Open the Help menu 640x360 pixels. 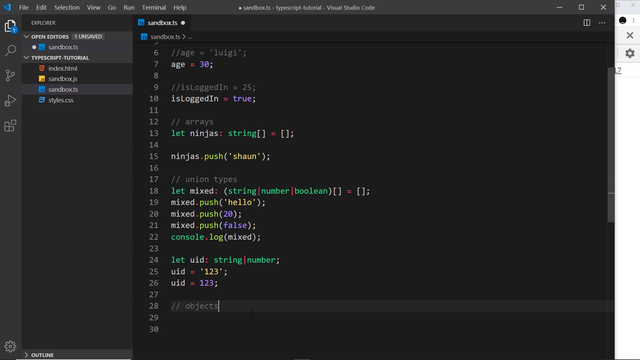point(180,7)
